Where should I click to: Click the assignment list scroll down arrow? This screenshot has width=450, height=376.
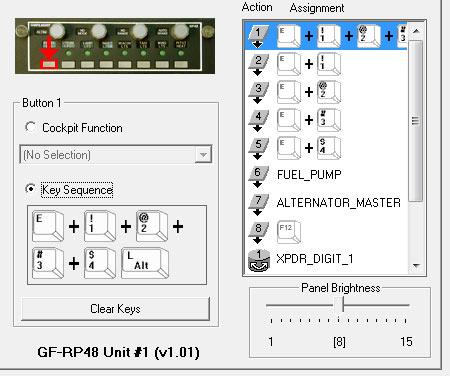pos(416,266)
